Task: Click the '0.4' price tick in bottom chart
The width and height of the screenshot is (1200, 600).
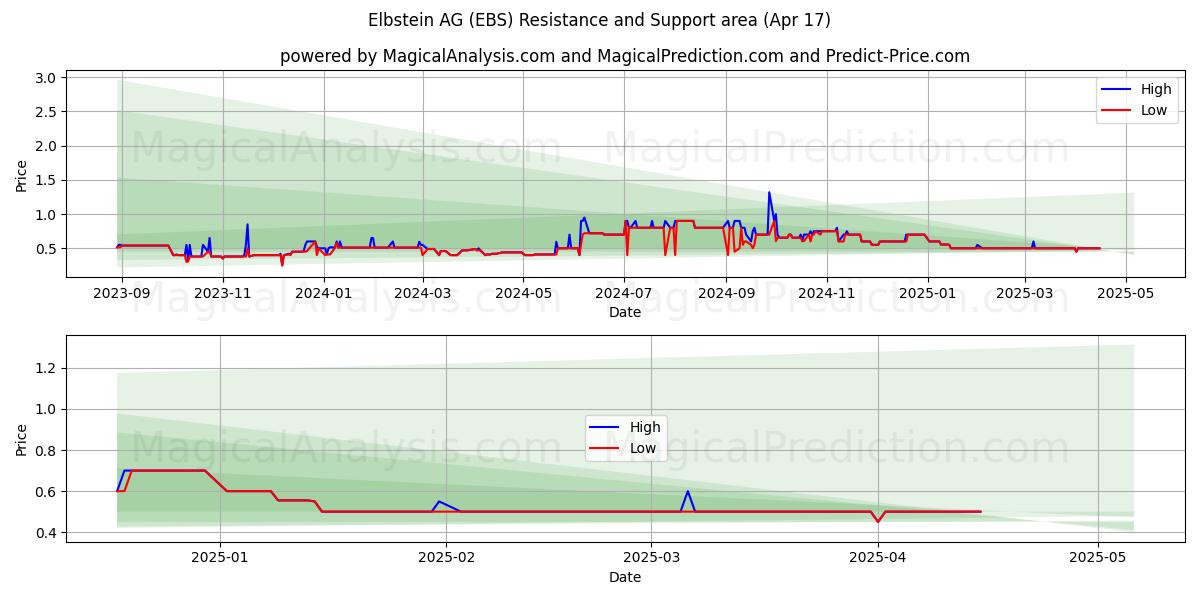Action: click(48, 533)
